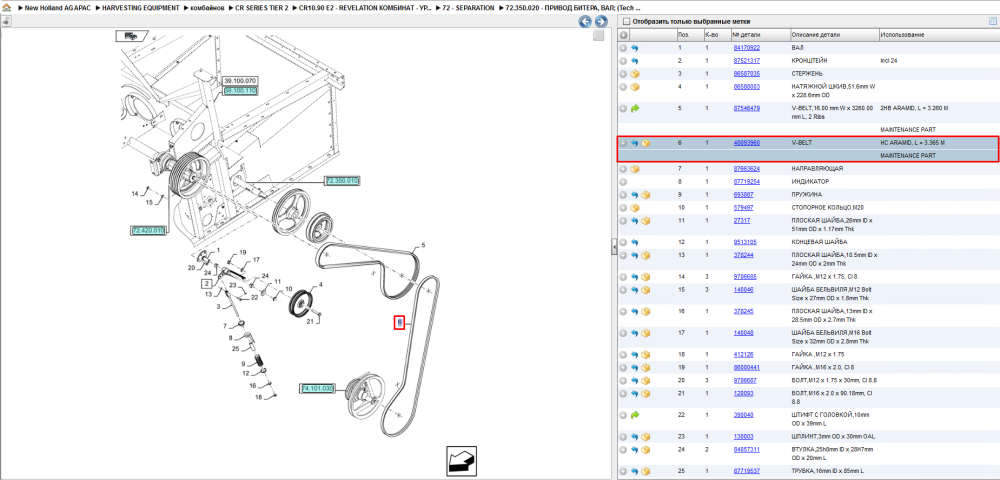1000x480 pixels.
Task: Click the package box icon for СТЕРЖЕНЬ
Action: tap(635, 74)
